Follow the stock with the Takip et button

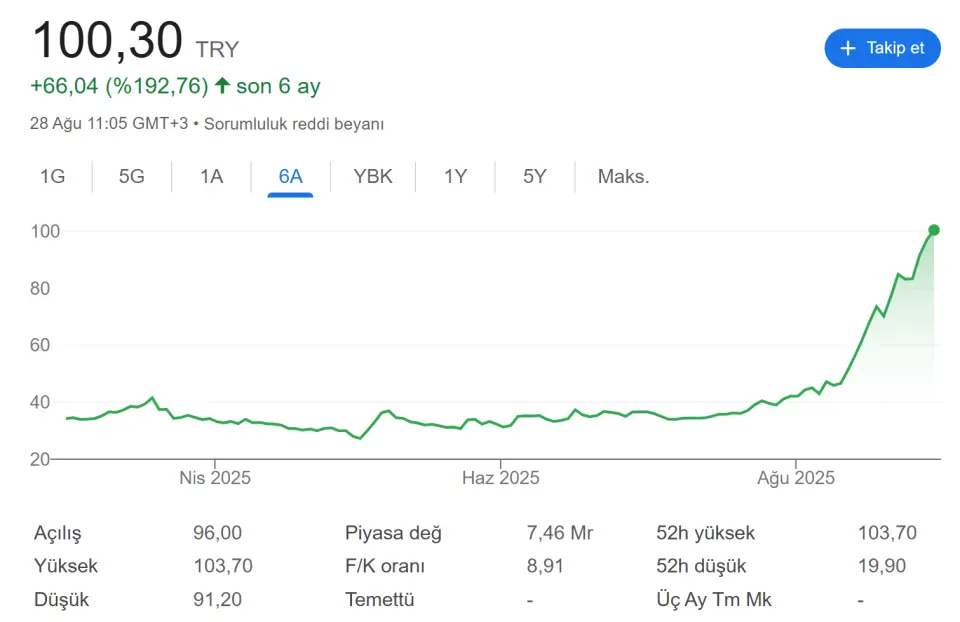[x=882, y=48]
